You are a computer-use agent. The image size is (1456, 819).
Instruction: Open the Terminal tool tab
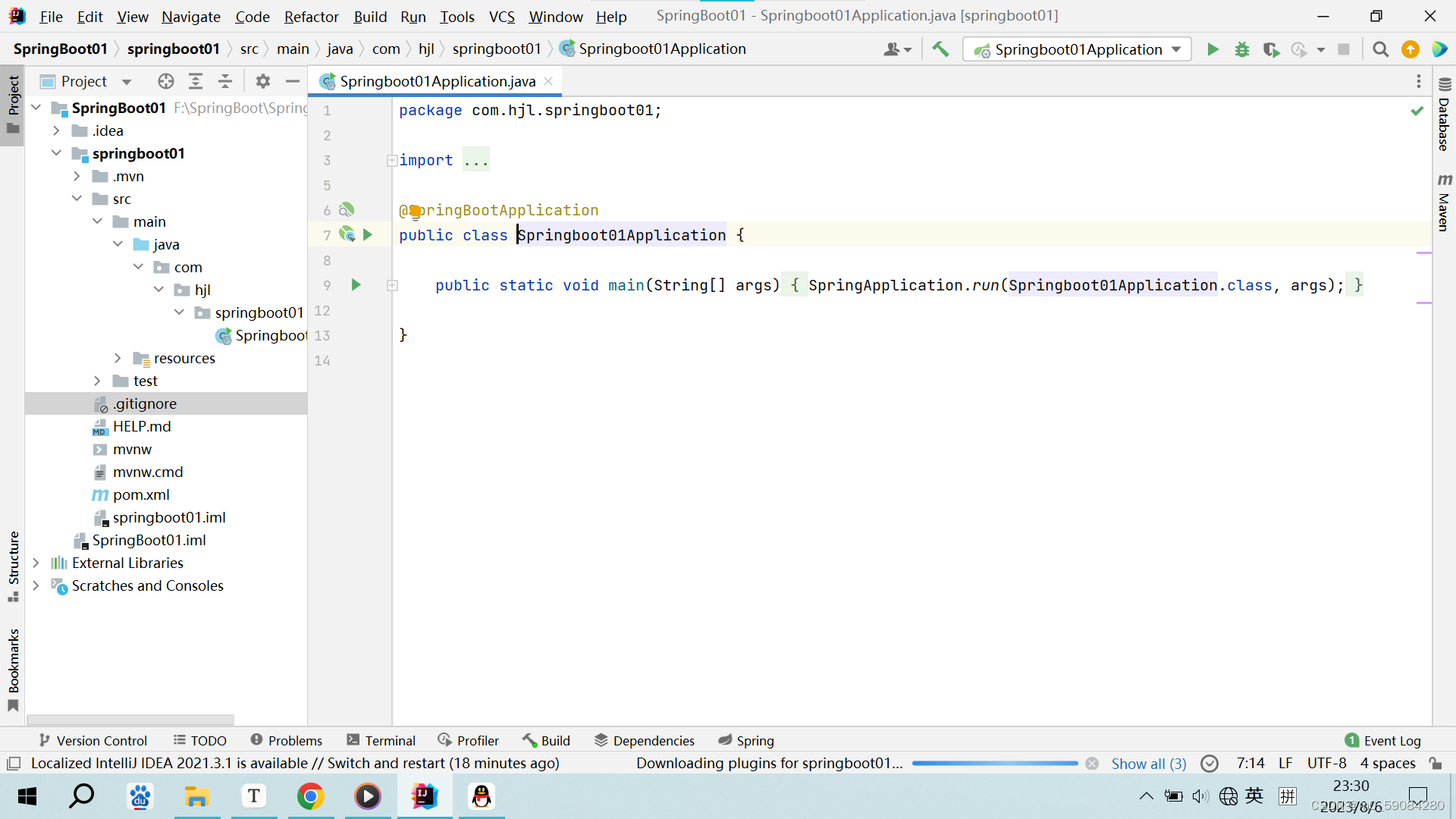pyautogui.click(x=381, y=740)
